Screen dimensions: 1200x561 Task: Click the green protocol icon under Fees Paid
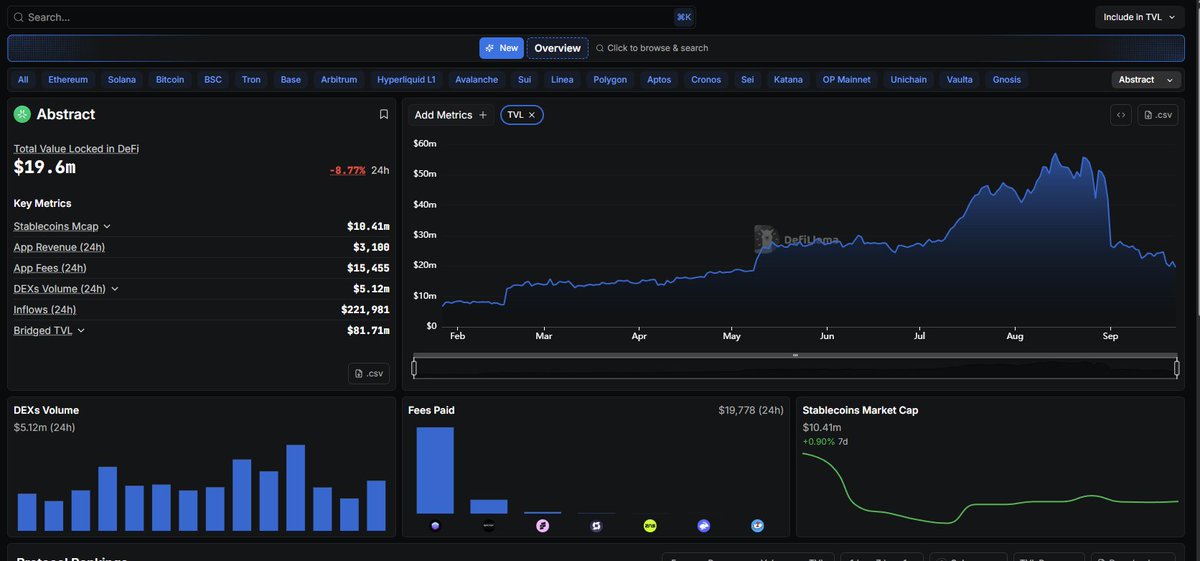coord(650,525)
